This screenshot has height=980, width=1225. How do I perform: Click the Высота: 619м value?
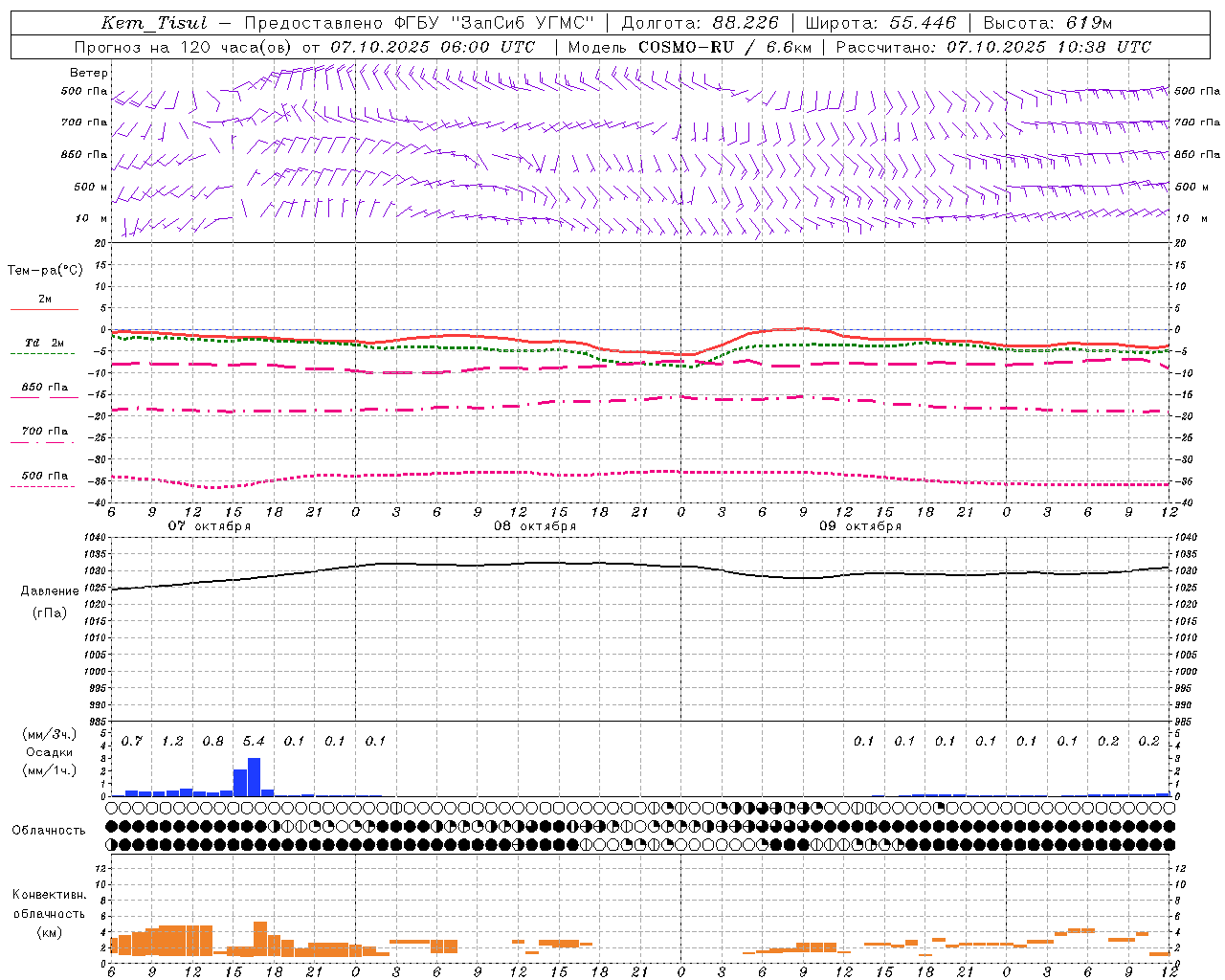pyautogui.click(x=1048, y=23)
